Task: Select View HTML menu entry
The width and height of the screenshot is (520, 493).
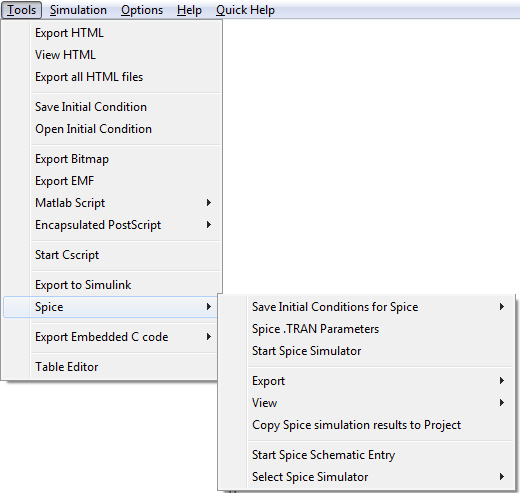Action: click(x=112, y=55)
